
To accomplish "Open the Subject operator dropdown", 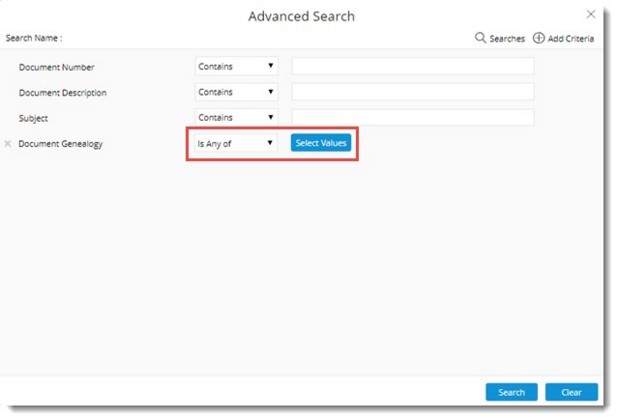I will (236, 118).
